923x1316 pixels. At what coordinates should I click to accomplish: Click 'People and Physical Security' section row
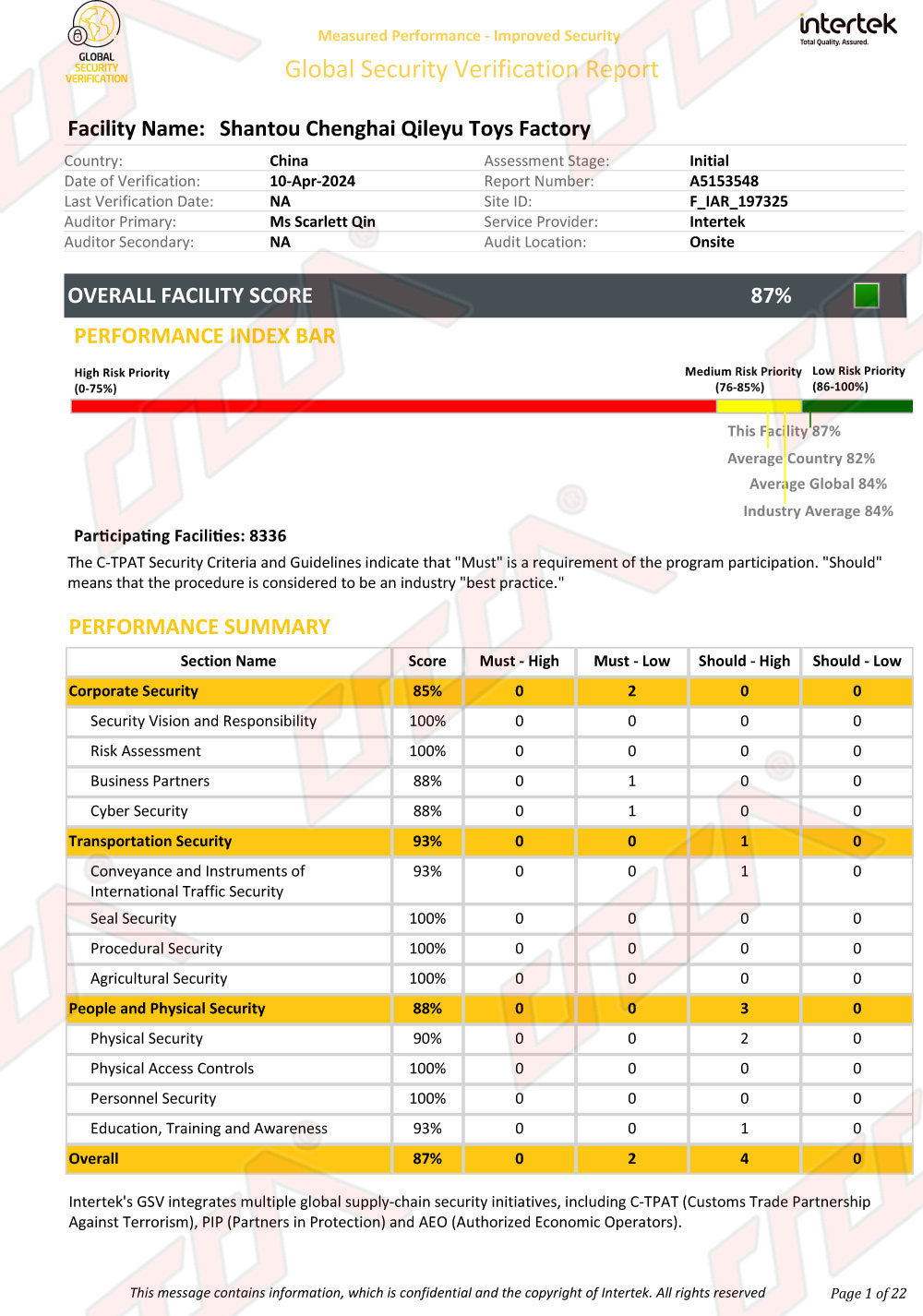(x=489, y=1009)
